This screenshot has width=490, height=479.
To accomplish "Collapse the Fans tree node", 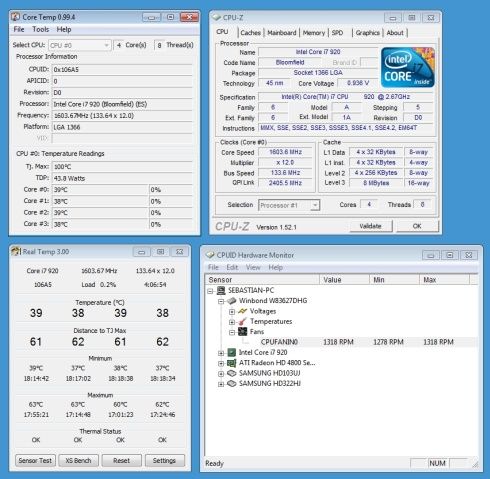I will [232, 332].
